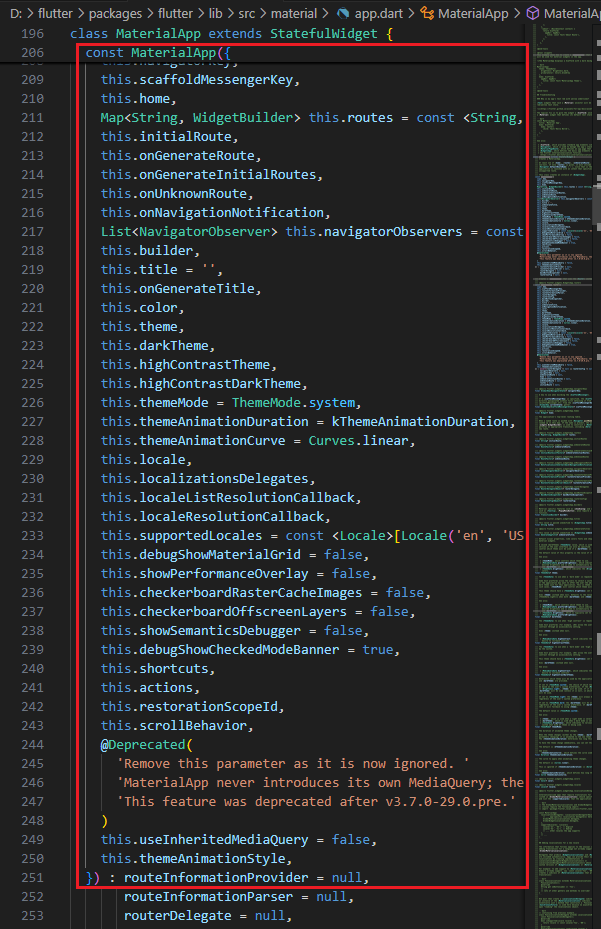The image size is (601, 929).
Task: Place cursor on this.localeListResolutionCallback
Action: coord(231,497)
